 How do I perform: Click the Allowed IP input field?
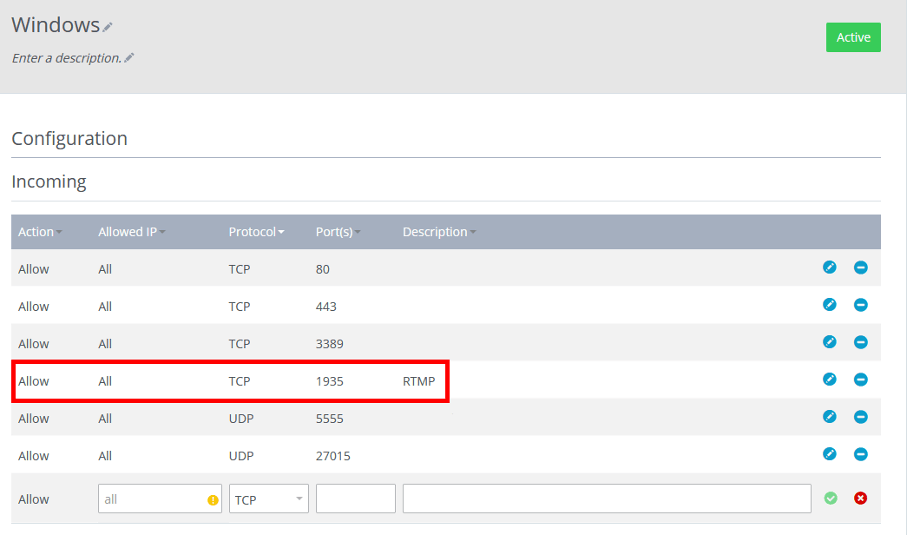click(160, 498)
